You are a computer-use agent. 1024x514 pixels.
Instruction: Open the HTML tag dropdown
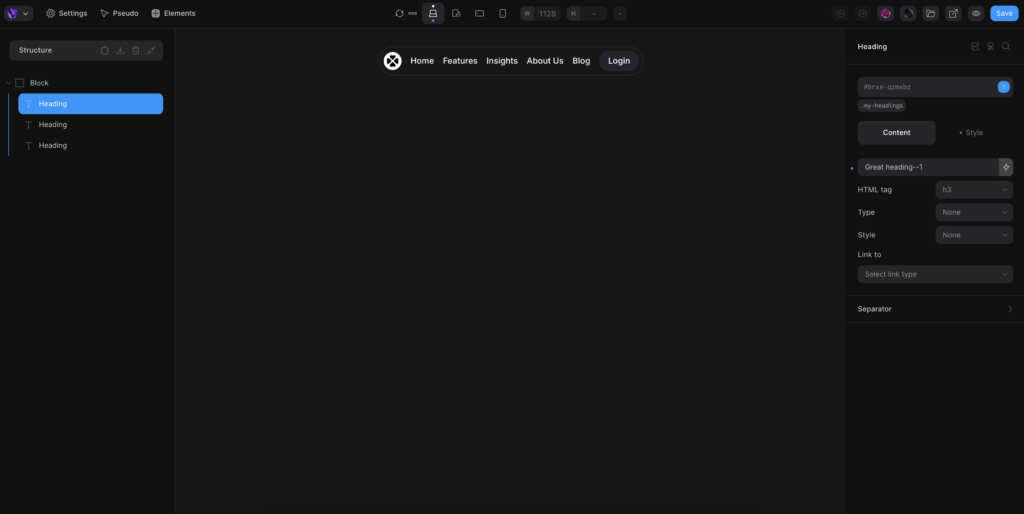pyautogui.click(x=974, y=190)
